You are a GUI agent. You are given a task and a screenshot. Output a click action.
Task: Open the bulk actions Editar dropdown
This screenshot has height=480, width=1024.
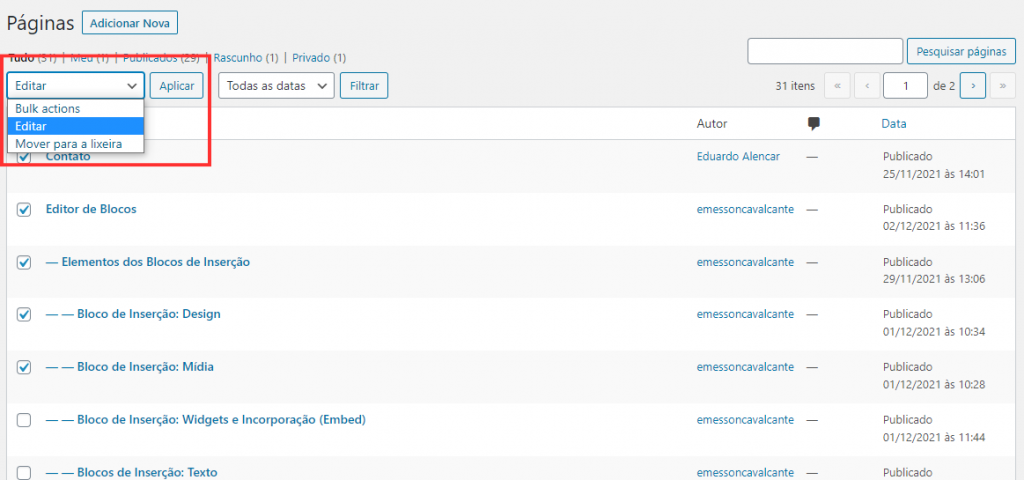point(76,86)
